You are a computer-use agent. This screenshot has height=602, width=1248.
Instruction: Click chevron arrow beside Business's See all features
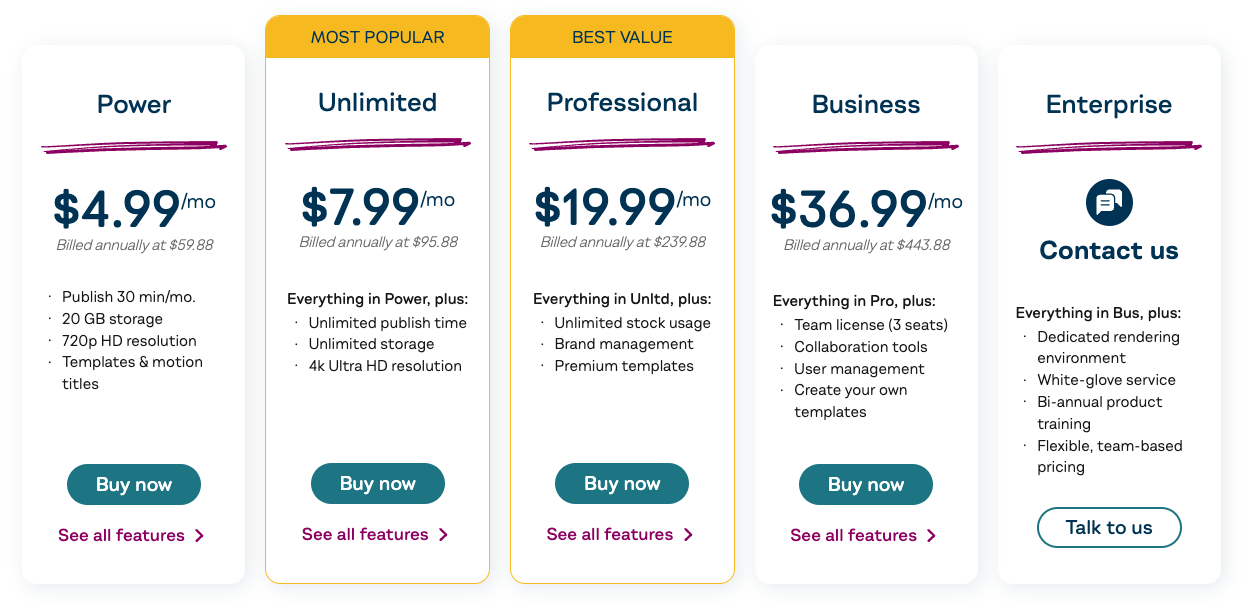click(932, 536)
